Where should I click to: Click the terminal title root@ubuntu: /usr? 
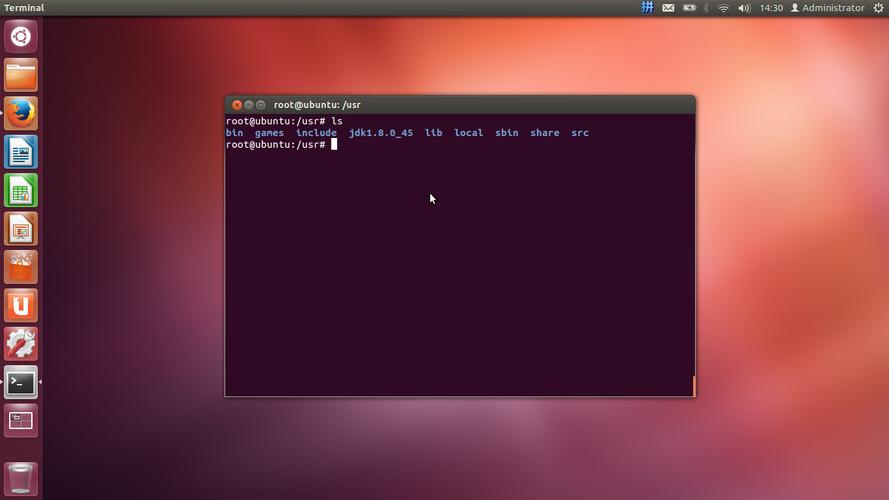(317, 105)
